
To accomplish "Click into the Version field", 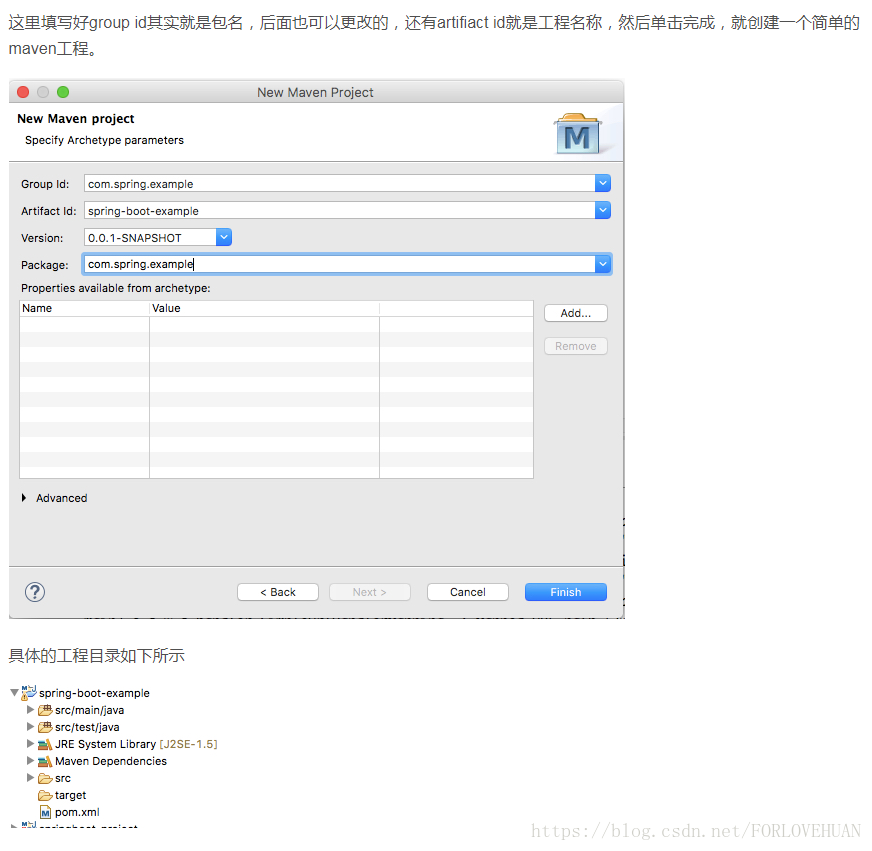I will (150, 238).
